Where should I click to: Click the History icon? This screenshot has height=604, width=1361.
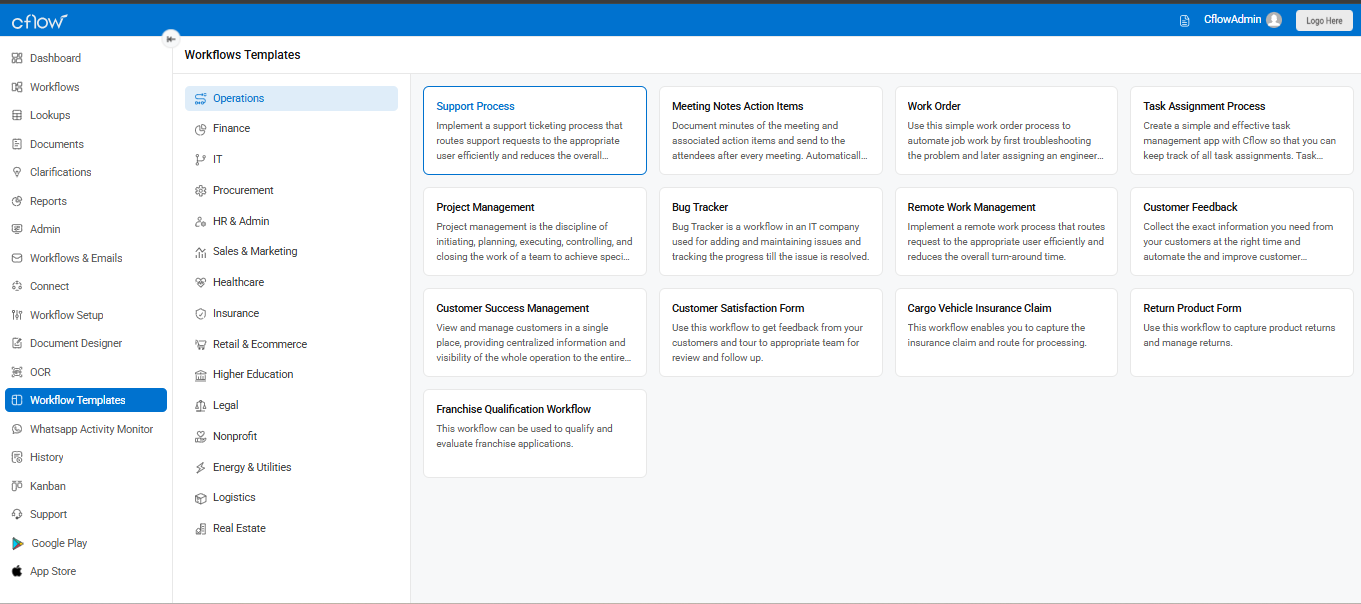17,457
